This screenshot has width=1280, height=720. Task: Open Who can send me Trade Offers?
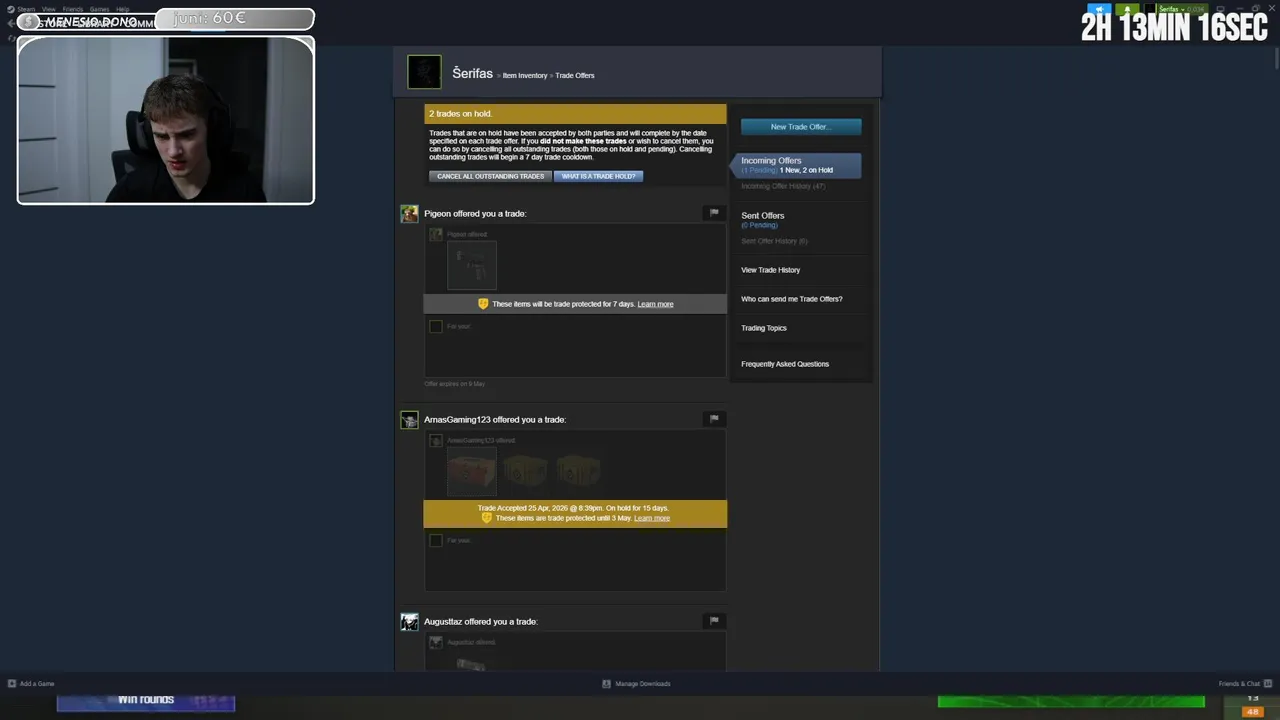[x=792, y=299]
